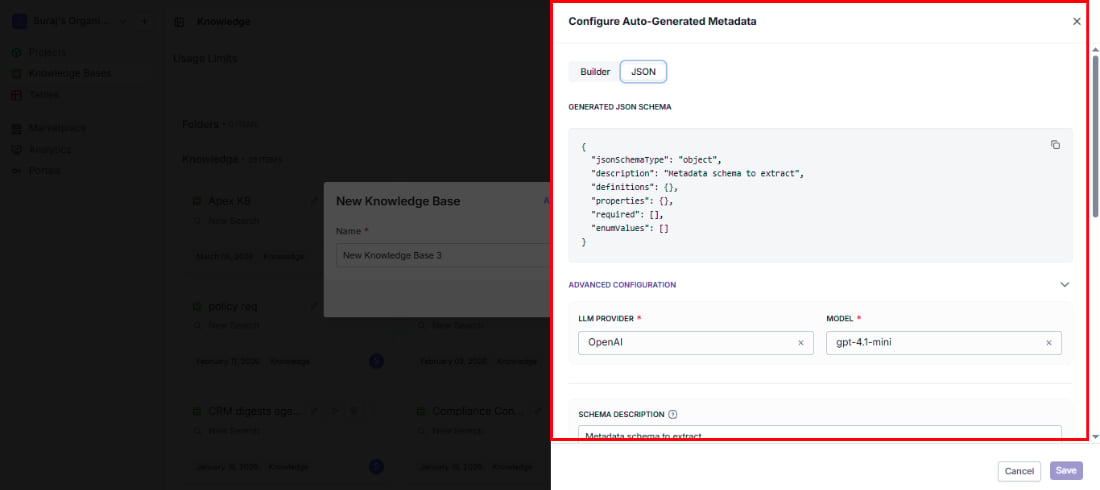
Task: Click the "enumValues": [] line
Action: [x=630, y=228]
